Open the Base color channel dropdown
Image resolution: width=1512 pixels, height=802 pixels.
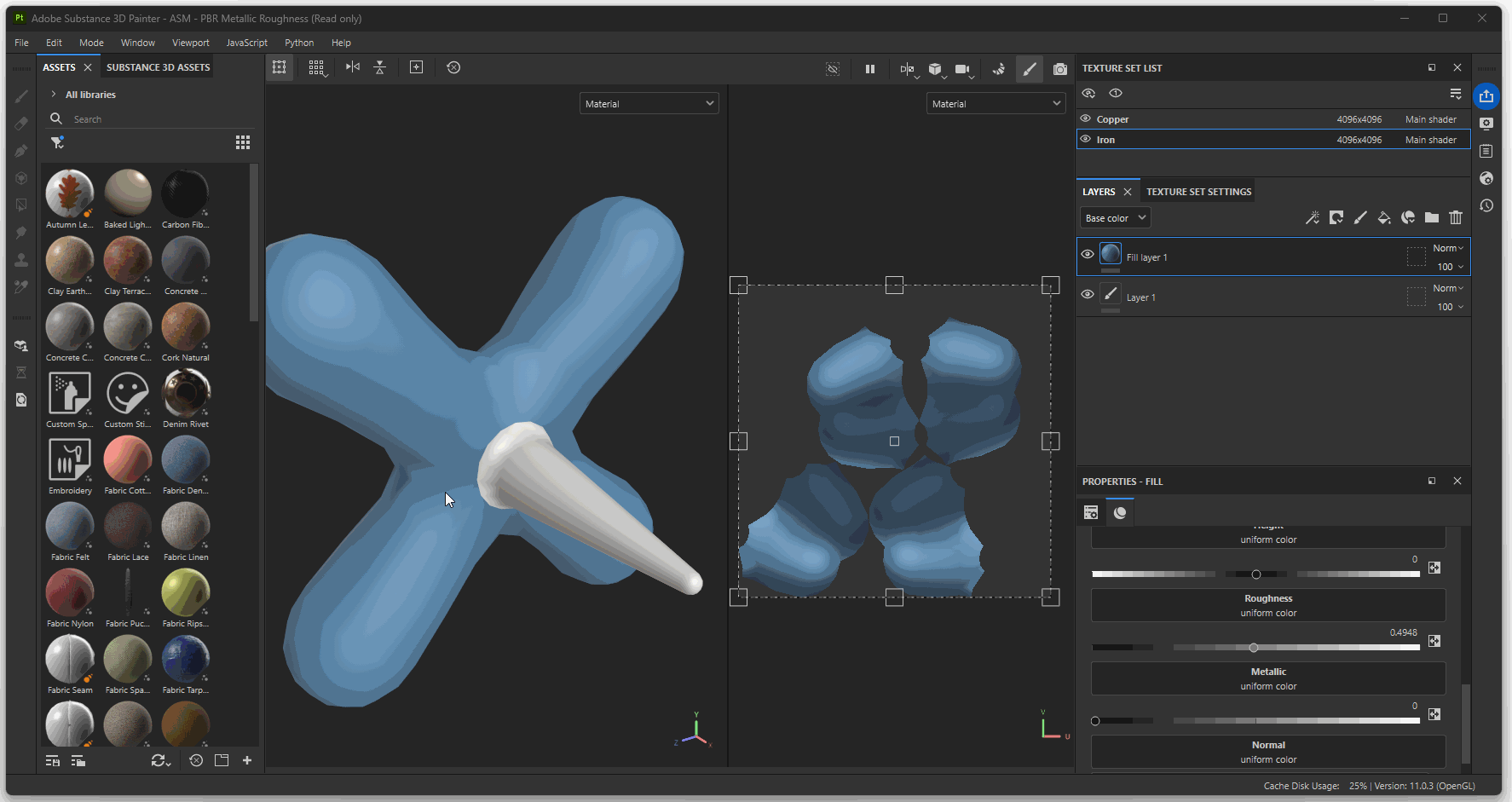pos(1115,218)
